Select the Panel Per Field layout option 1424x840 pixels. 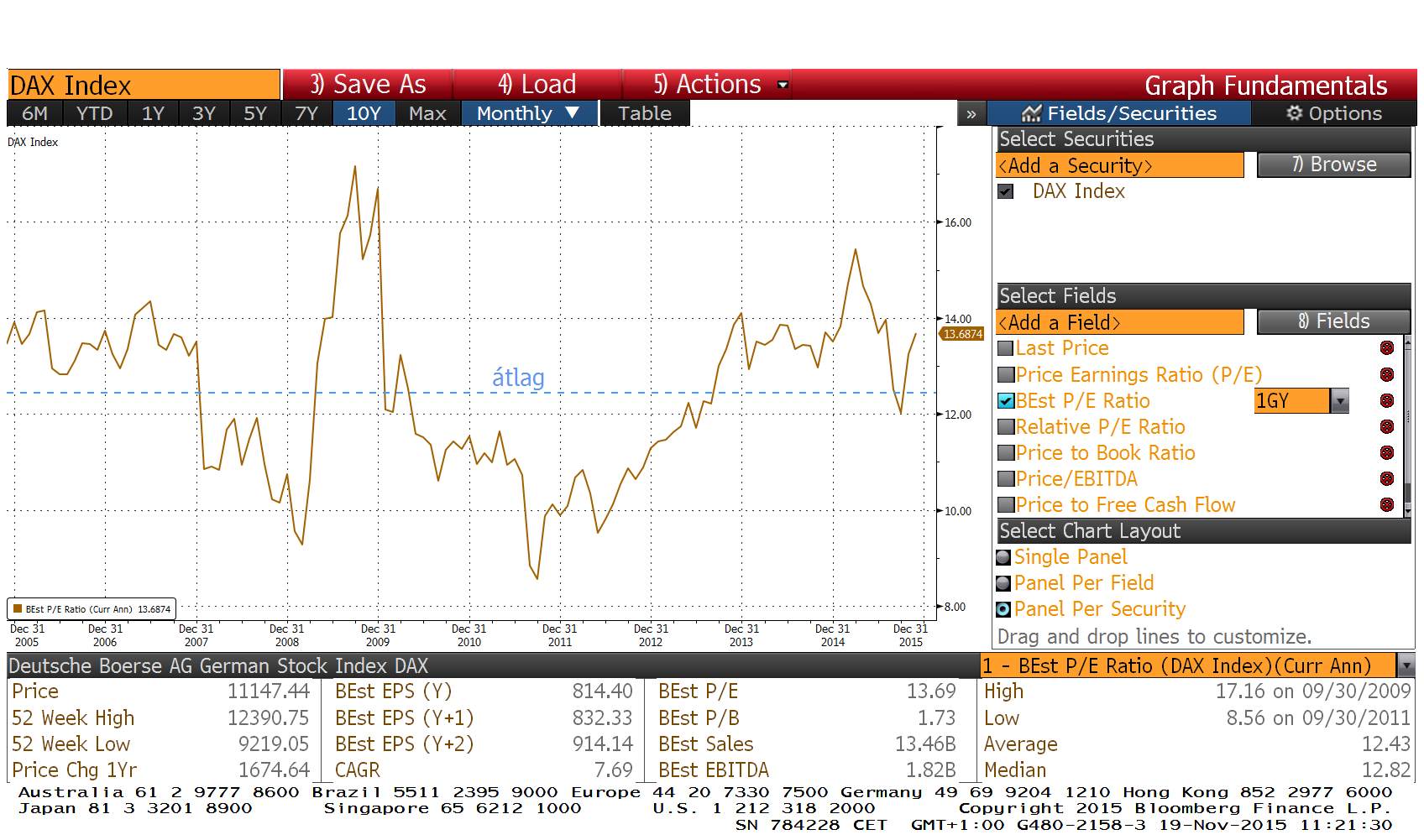(x=1003, y=583)
